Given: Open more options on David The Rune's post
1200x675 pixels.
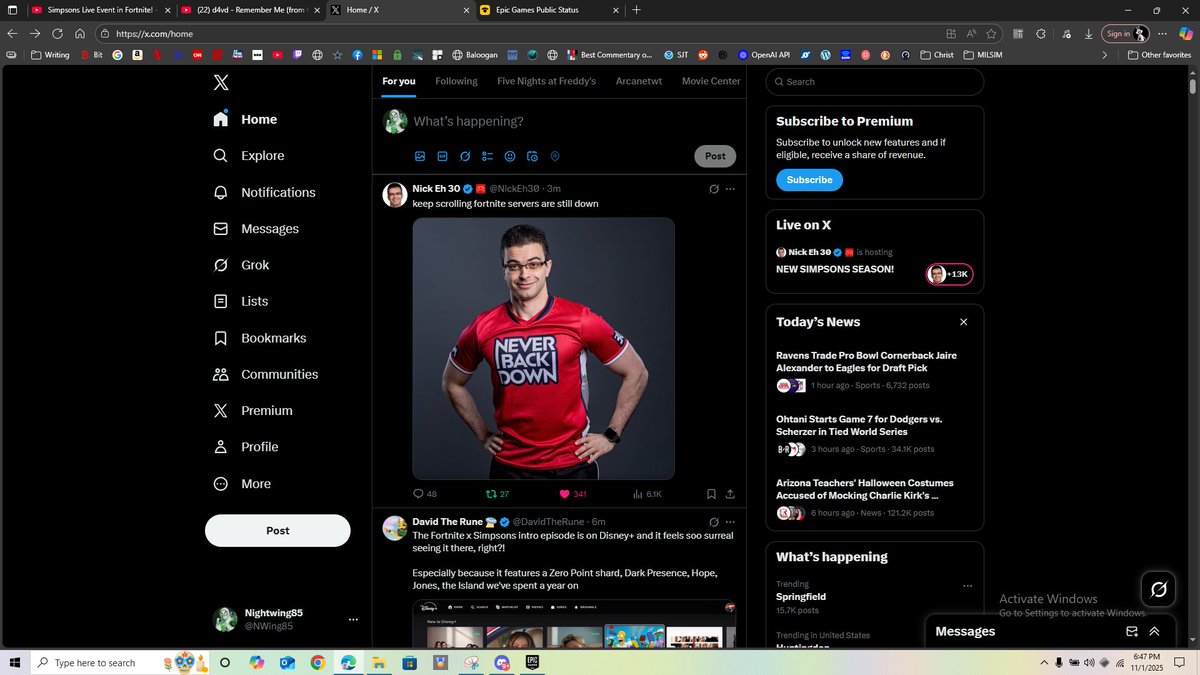Looking at the screenshot, I should click(x=730, y=522).
